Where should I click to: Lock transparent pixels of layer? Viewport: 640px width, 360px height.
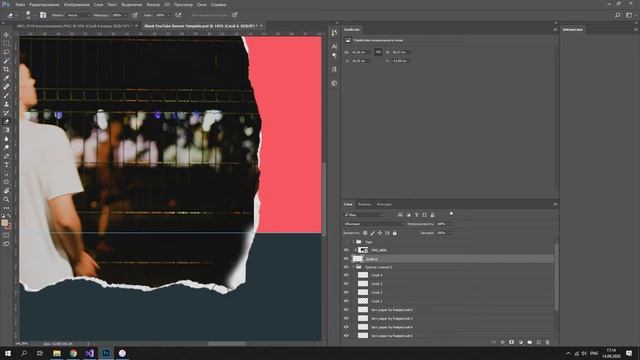click(x=365, y=233)
